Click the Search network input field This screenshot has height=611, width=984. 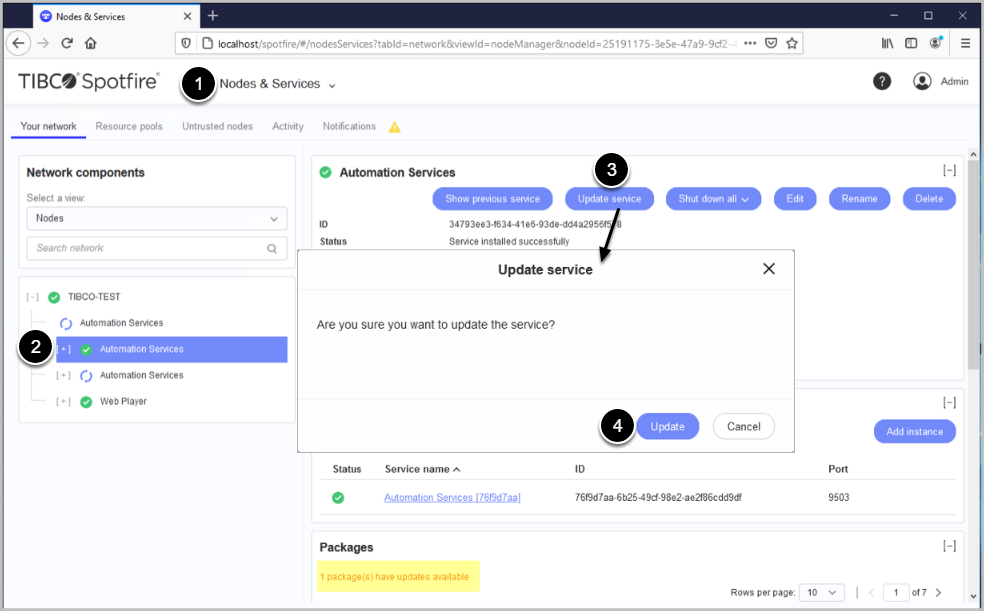pyautogui.click(x=157, y=248)
